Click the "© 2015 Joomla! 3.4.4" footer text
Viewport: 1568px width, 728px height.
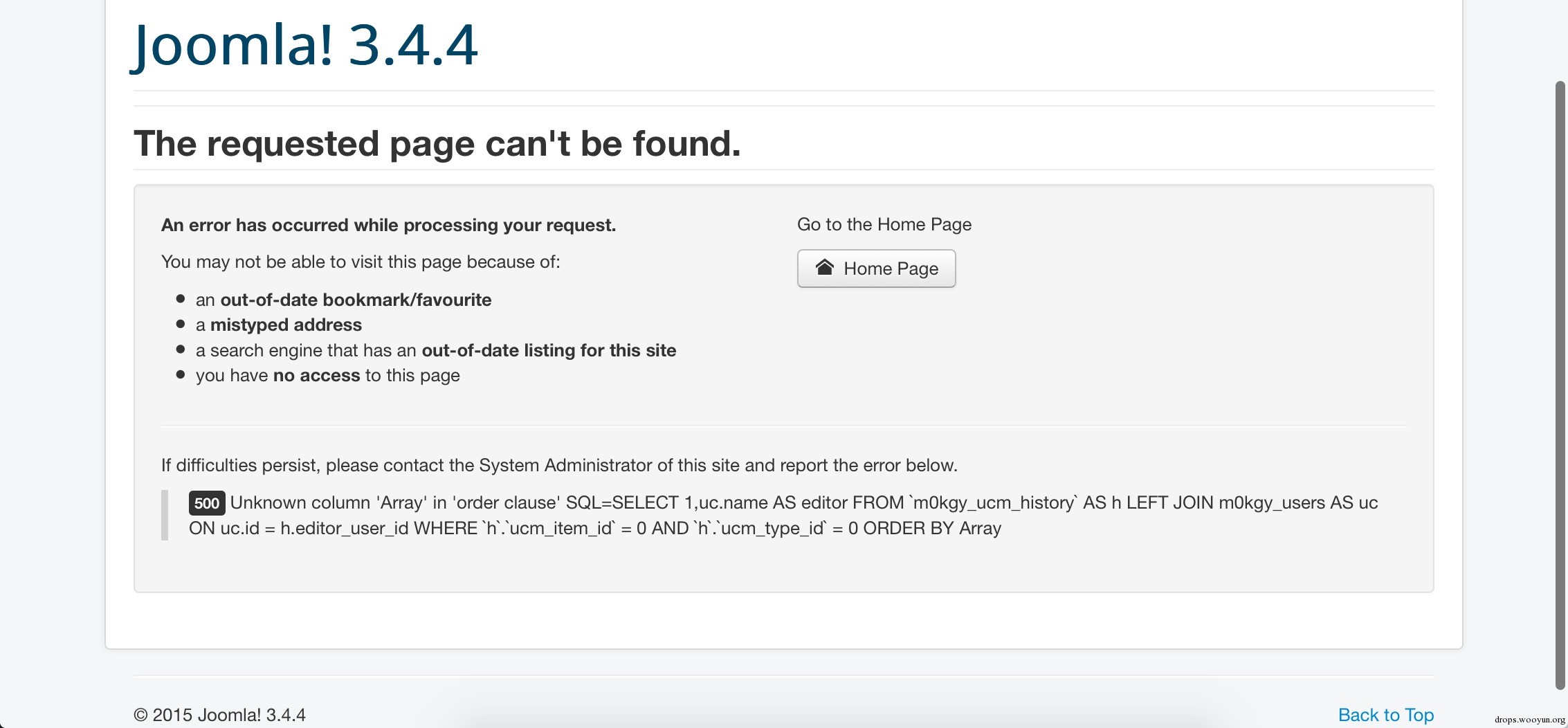[219, 715]
